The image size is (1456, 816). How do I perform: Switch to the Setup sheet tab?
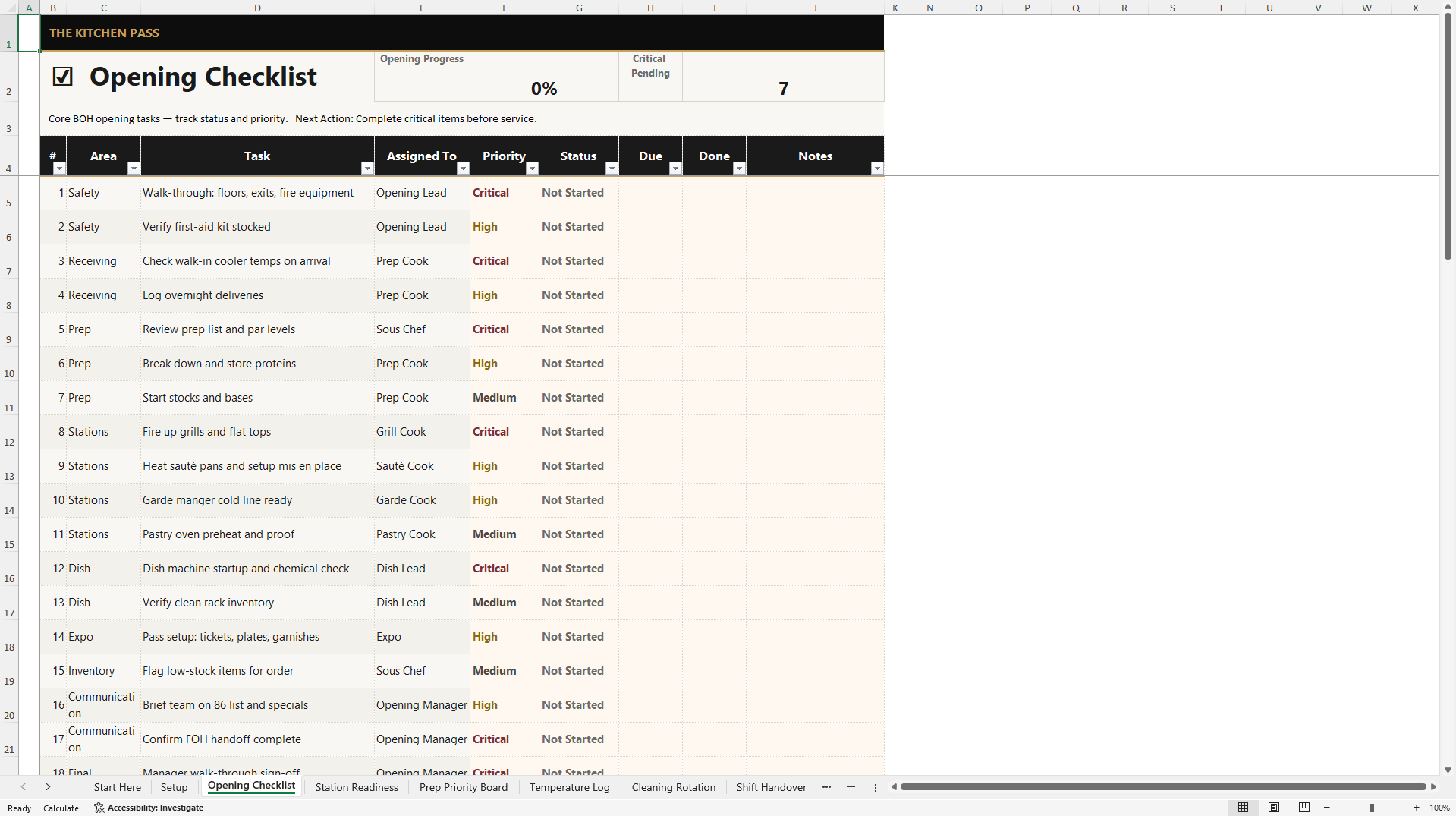coord(174,787)
